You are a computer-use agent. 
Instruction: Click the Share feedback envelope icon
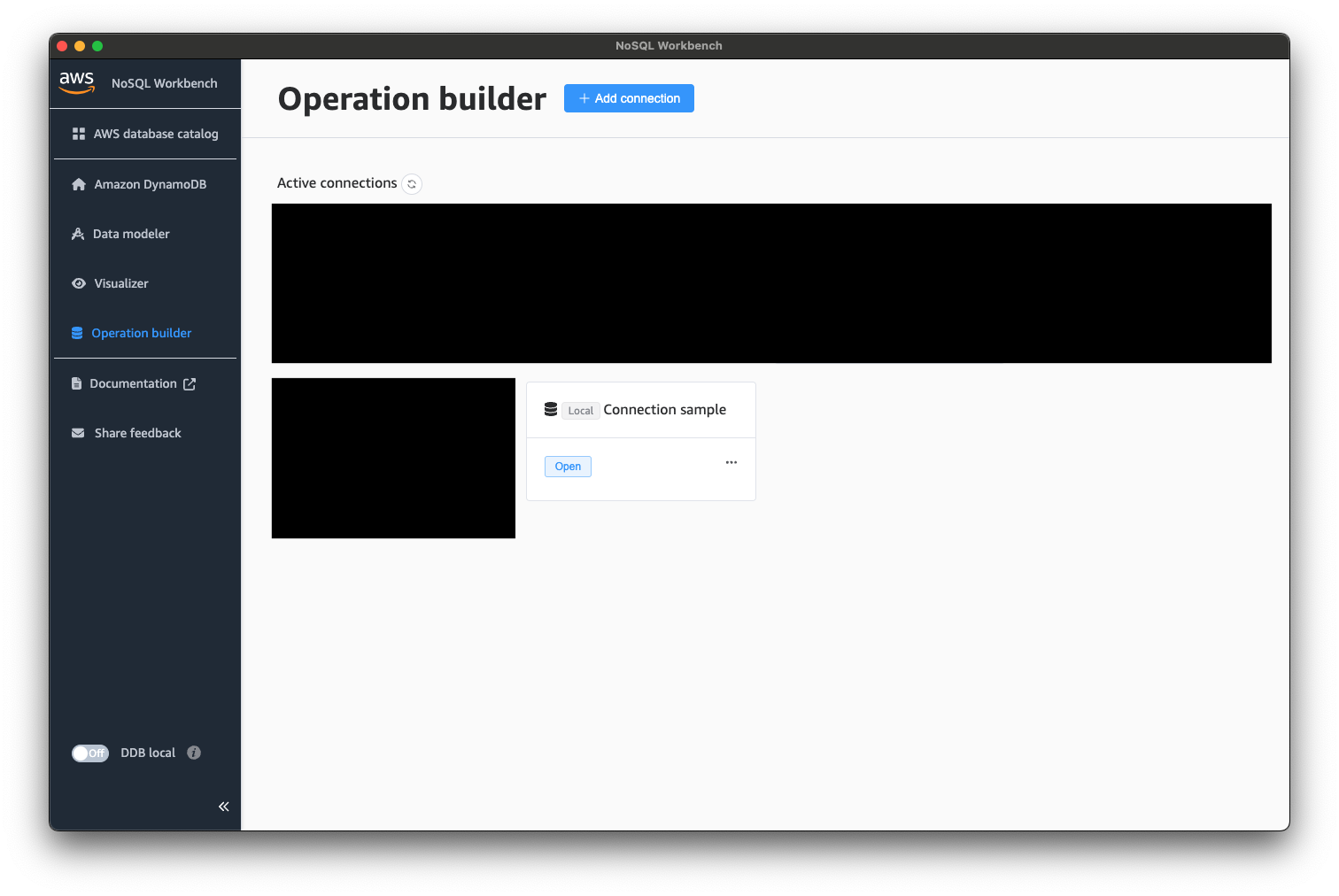(78, 433)
